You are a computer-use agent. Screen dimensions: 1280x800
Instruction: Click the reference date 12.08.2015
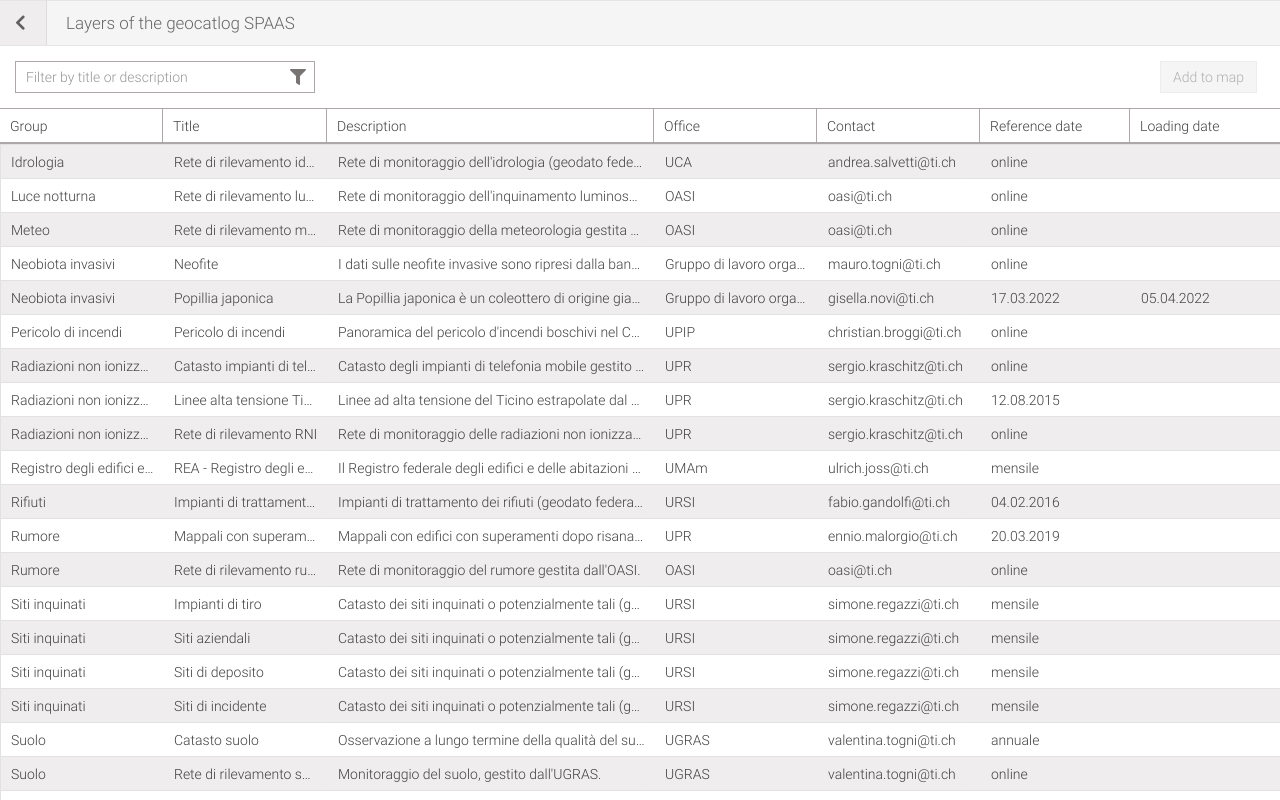click(1025, 400)
